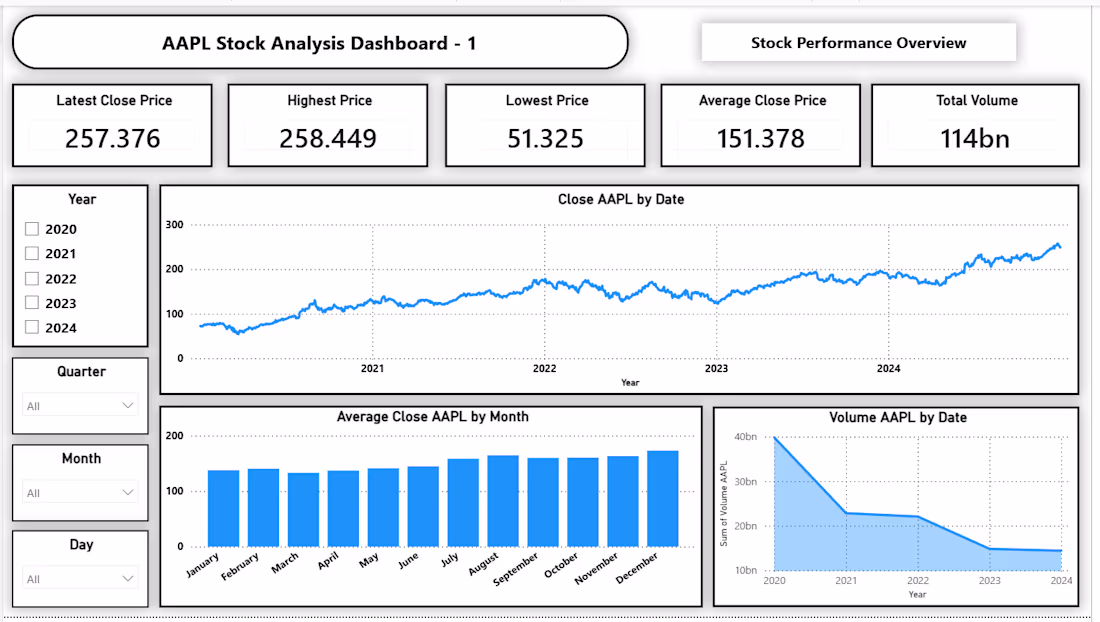The image size is (1100, 622).
Task: Click the Lowest Price value 51.325
Action: [x=545, y=139]
